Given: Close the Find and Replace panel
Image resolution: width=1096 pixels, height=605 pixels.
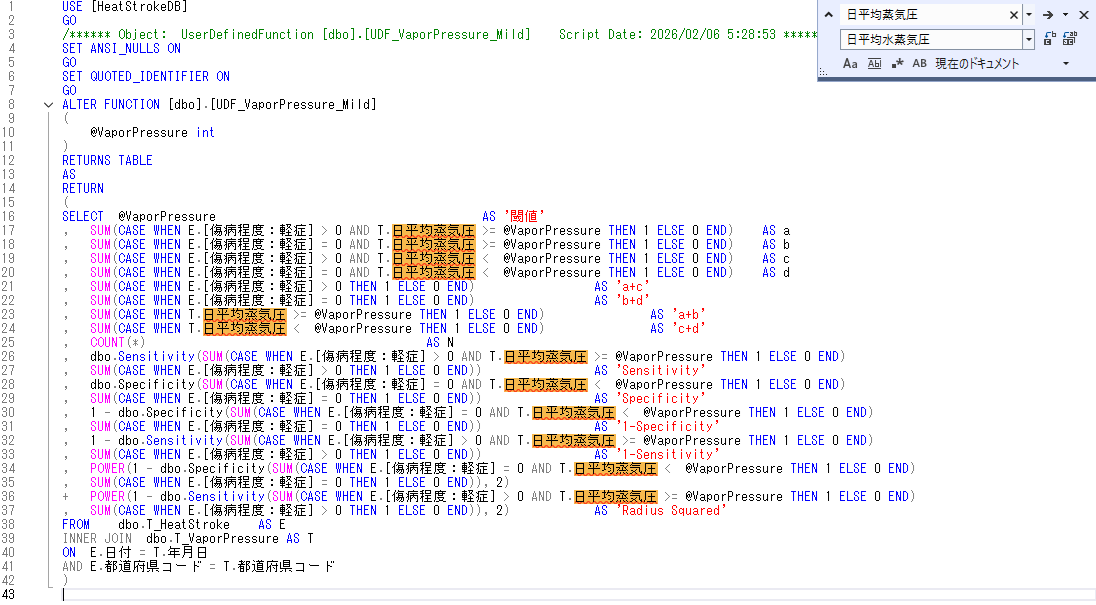Looking at the screenshot, I should tap(1083, 15).
